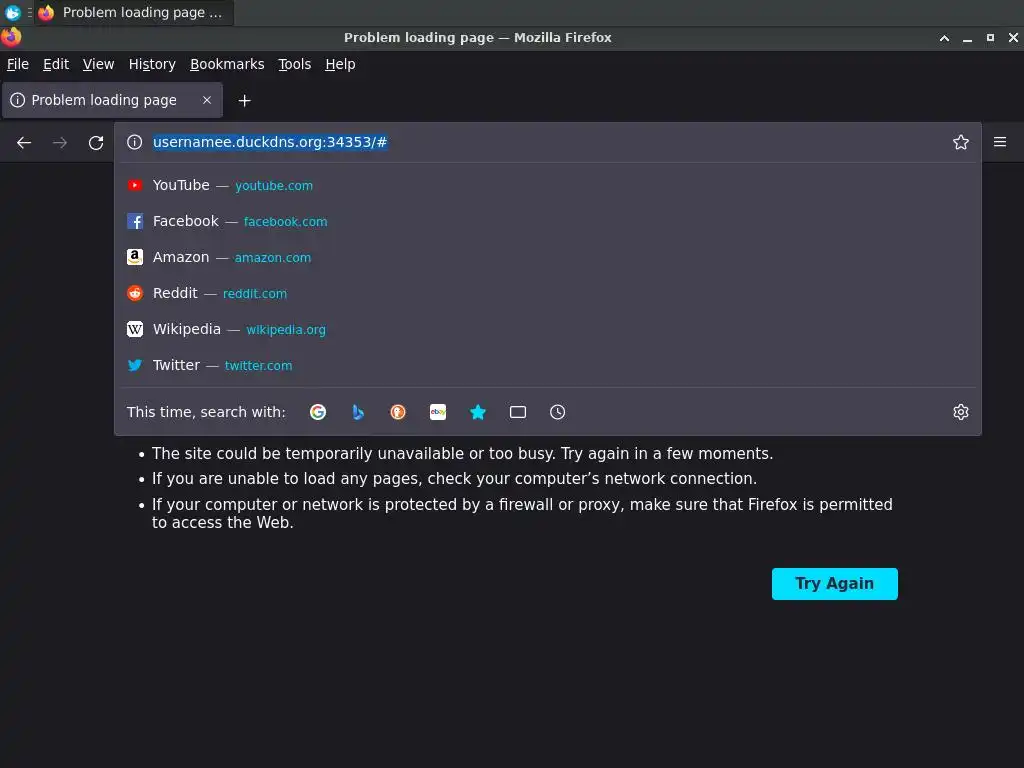Image resolution: width=1024 pixels, height=768 pixels.
Task: Open the Firefox window menu icon in the title bar
Action: coord(10,37)
